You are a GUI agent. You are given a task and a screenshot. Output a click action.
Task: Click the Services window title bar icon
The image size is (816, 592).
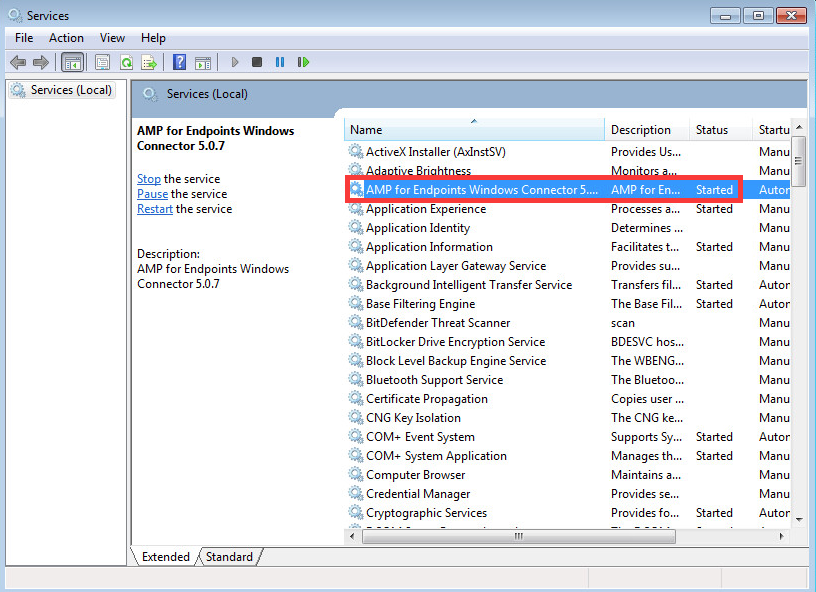tap(15, 15)
